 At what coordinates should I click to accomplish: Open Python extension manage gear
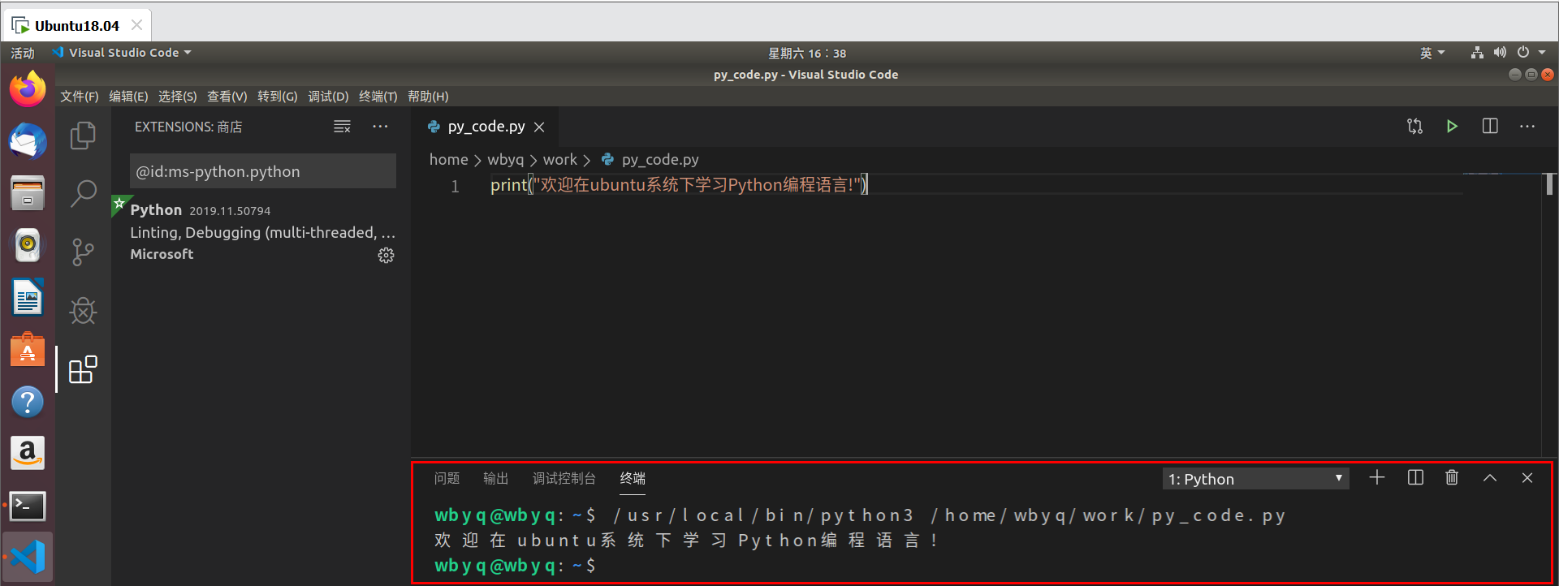click(386, 255)
